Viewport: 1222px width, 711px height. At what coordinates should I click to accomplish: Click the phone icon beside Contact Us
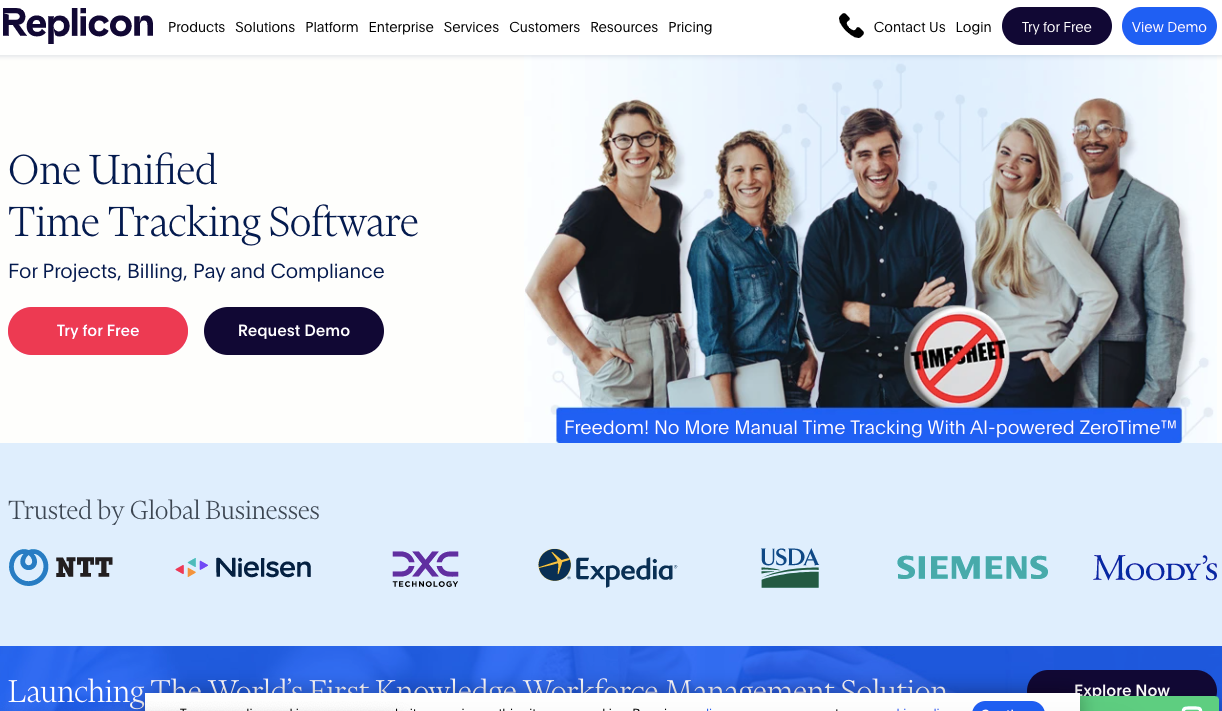click(851, 27)
